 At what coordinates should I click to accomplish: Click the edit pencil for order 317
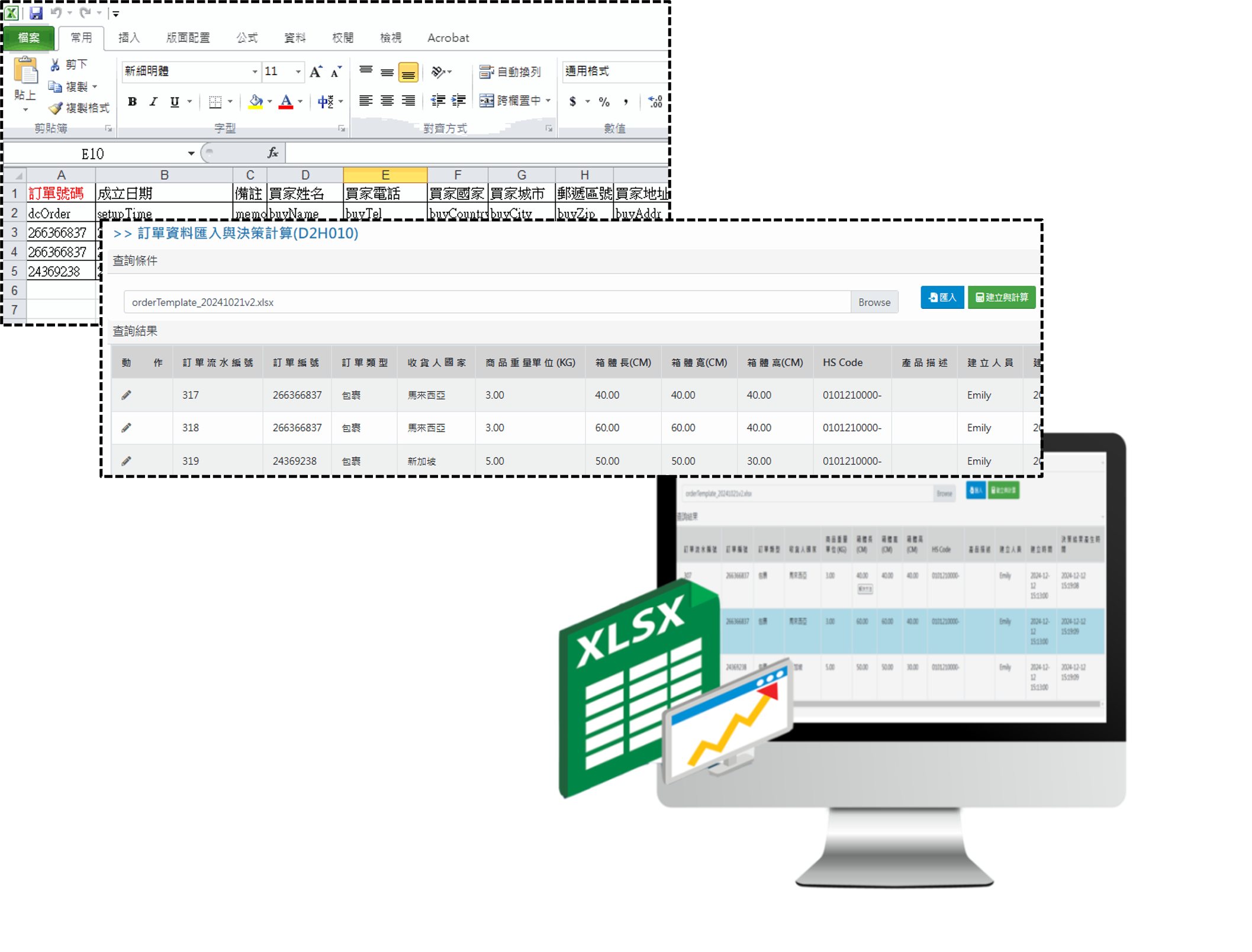click(x=126, y=395)
